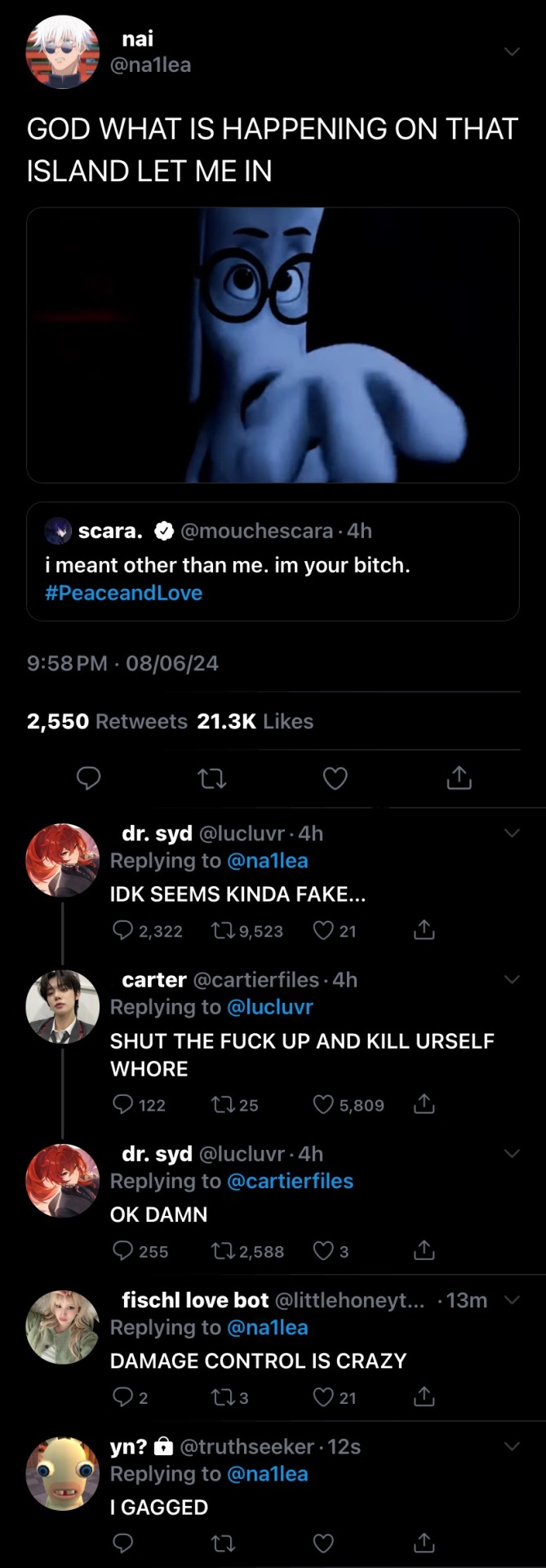The width and height of the screenshot is (546, 1568).
Task: Open chevron menu on yn?'s reply
Action: click(x=512, y=1446)
